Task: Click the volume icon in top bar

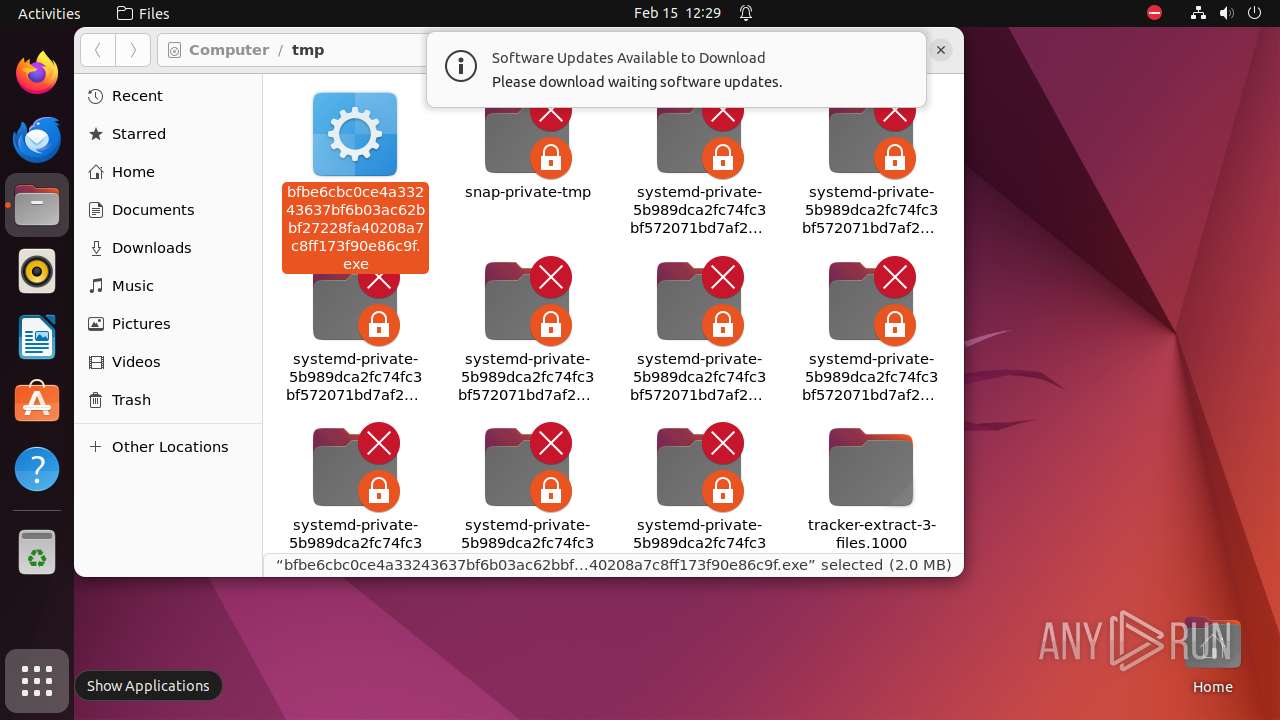Action: pos(1227,13)
